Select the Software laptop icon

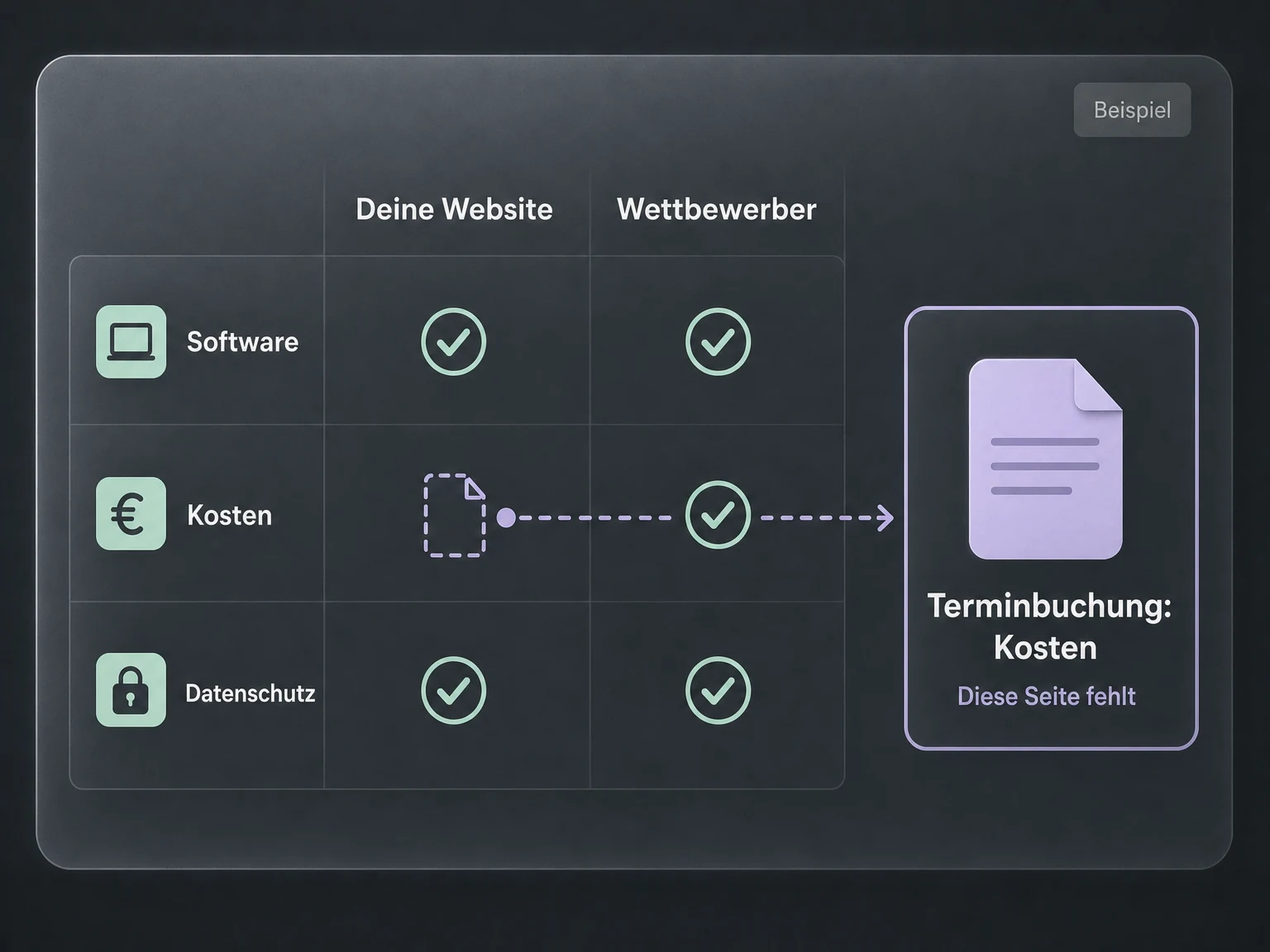coord(131,341)
